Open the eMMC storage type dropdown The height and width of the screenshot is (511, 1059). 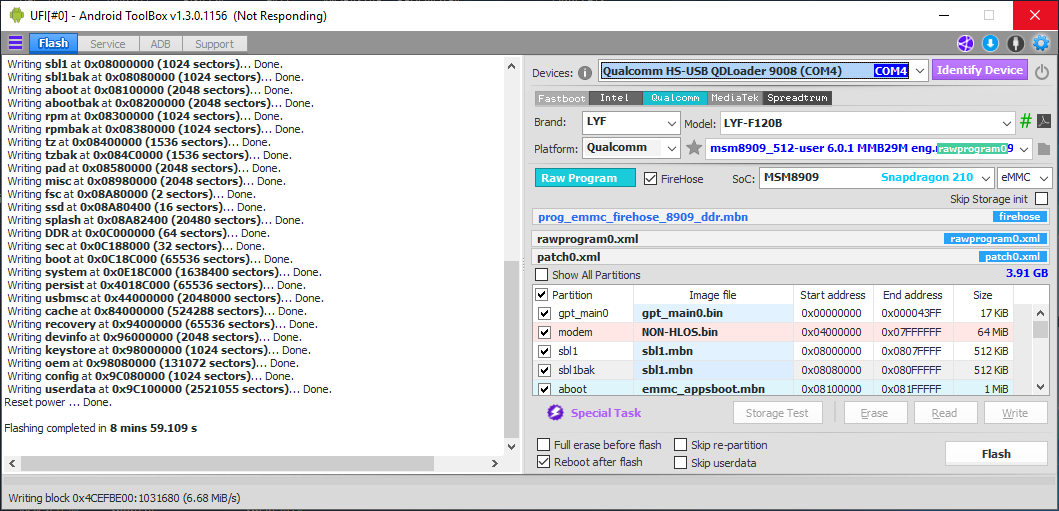coord(1045,178)
